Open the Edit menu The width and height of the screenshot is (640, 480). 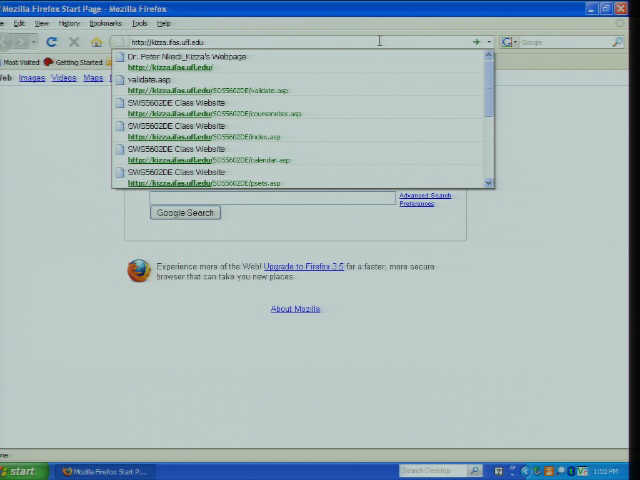[19, 24]
